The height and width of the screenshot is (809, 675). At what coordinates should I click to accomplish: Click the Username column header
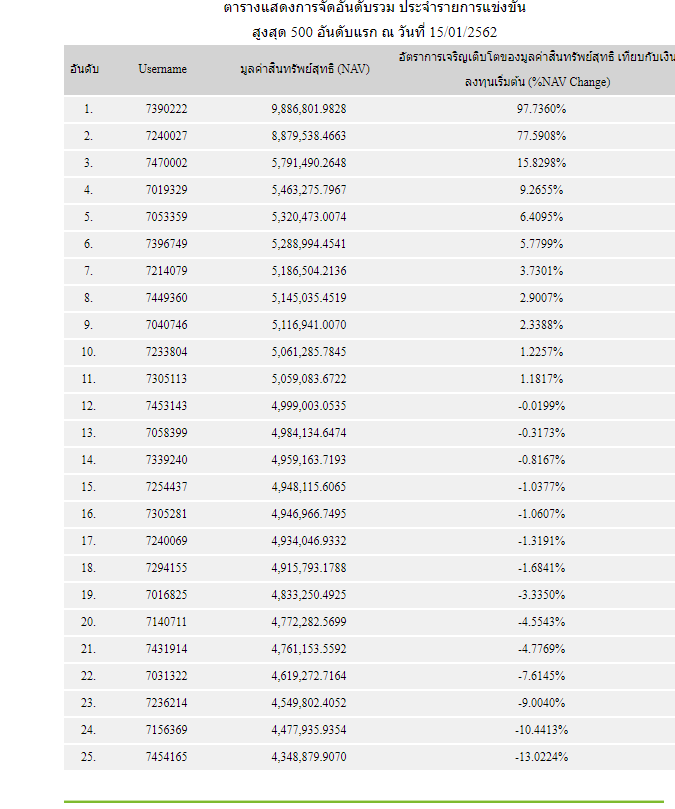162,70
